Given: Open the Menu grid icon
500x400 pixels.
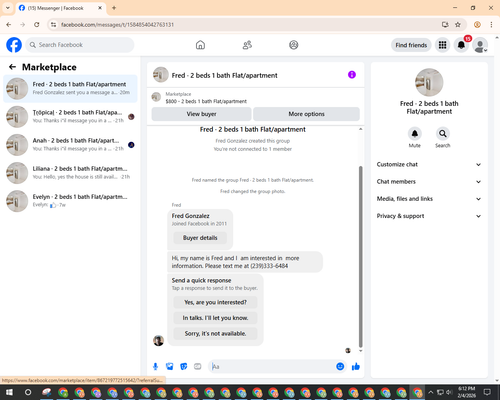Looking at the screenshot, I should [x=442, y=45].
